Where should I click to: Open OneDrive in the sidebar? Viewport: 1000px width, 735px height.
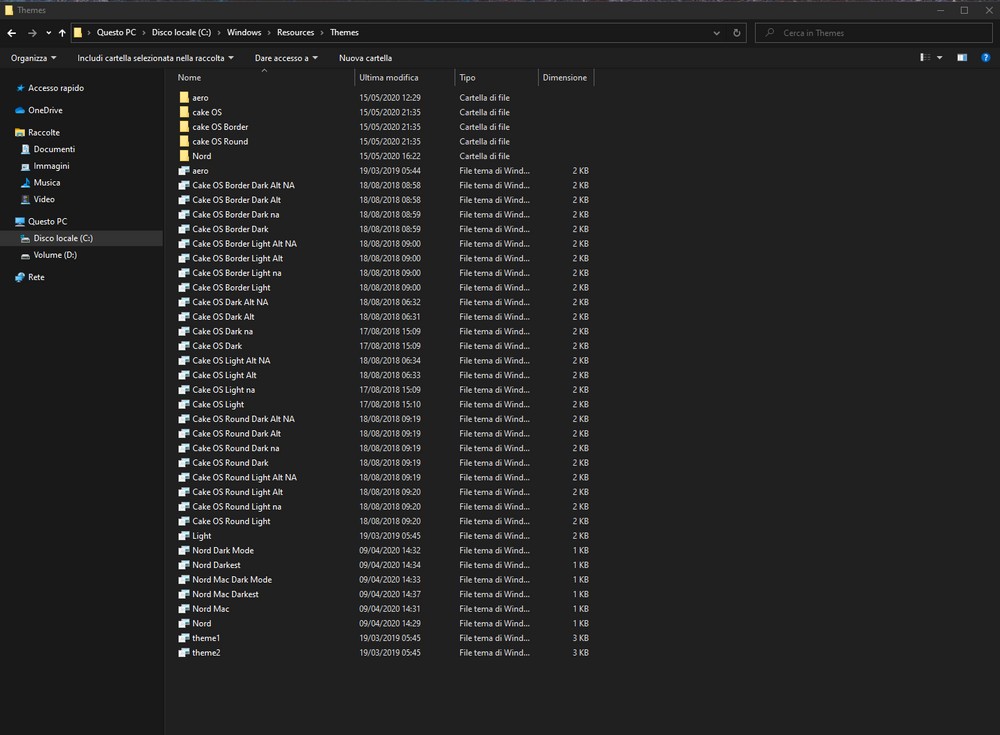point(45,110)
